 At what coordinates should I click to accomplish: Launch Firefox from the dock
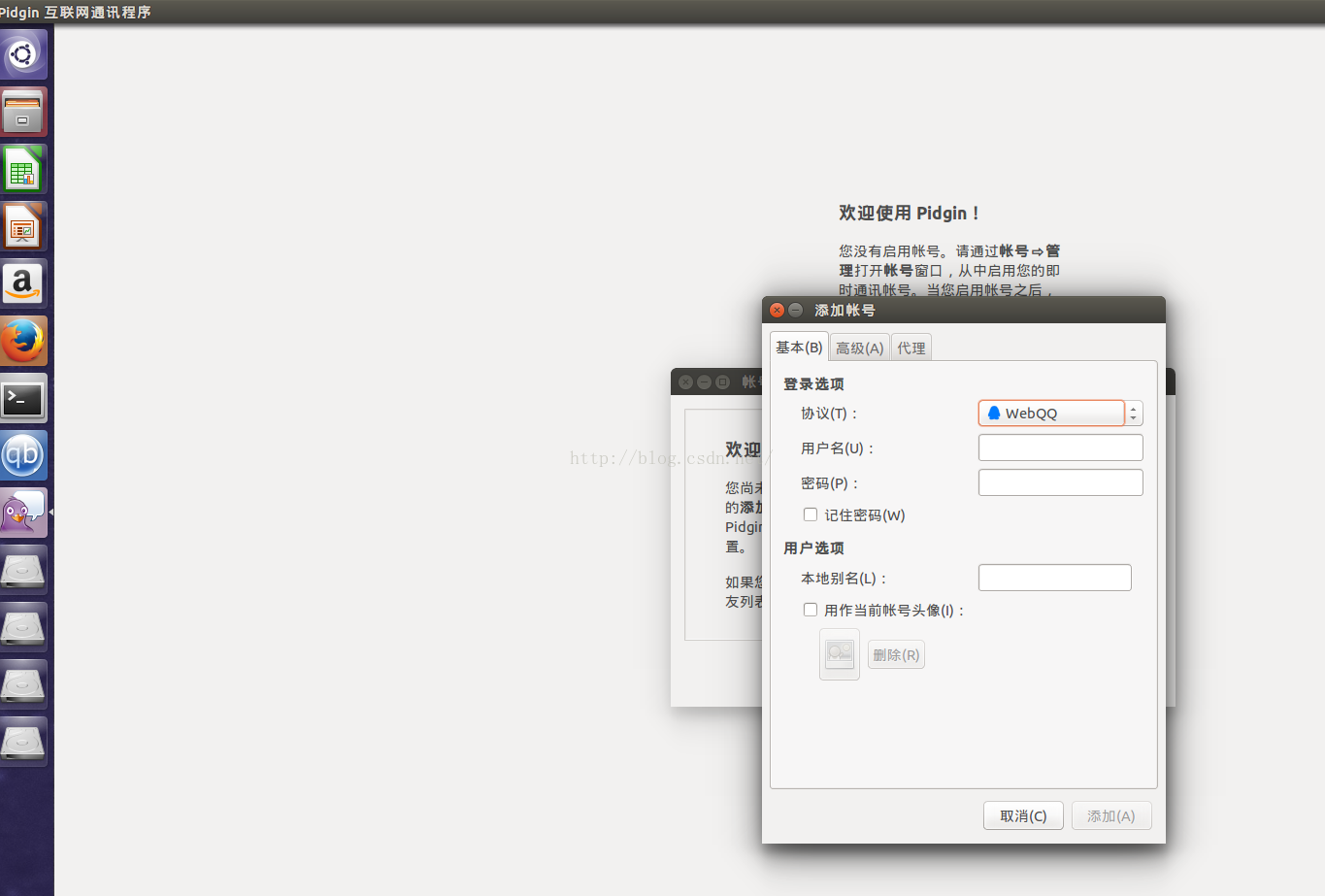click(23, 341)
